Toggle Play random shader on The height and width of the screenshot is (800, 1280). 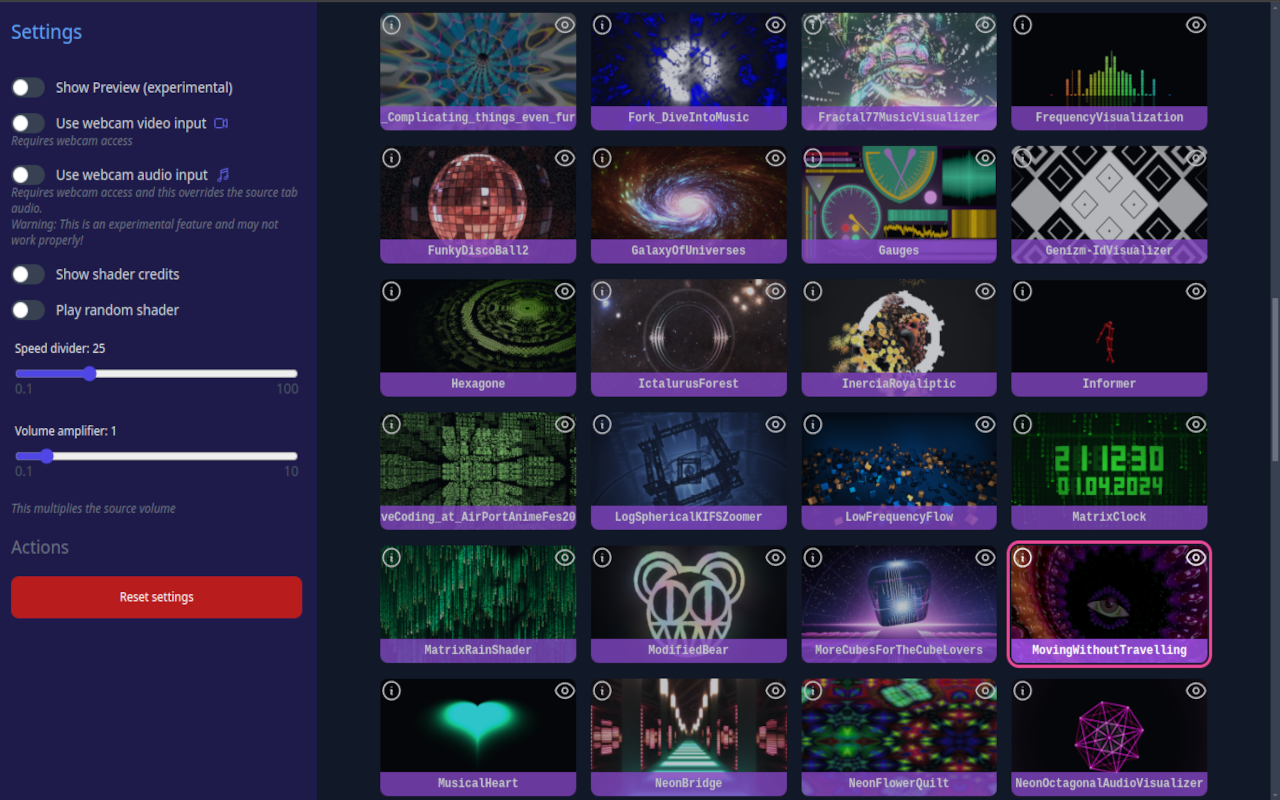(x=28, y=310)
